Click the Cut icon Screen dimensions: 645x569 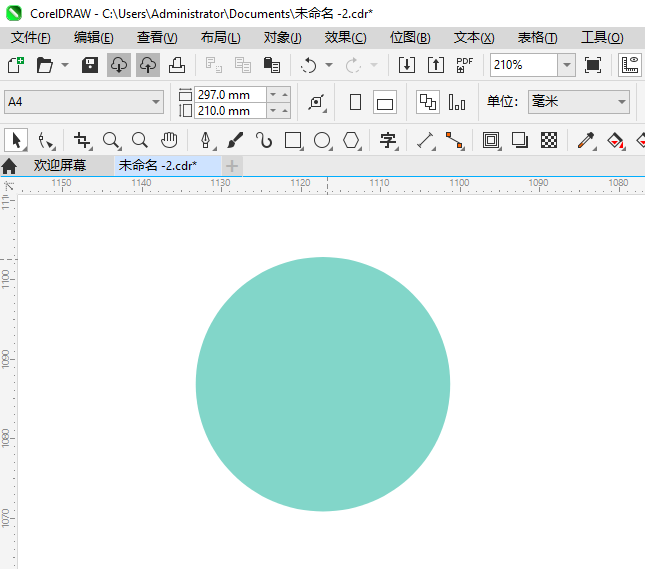[213, 65]
